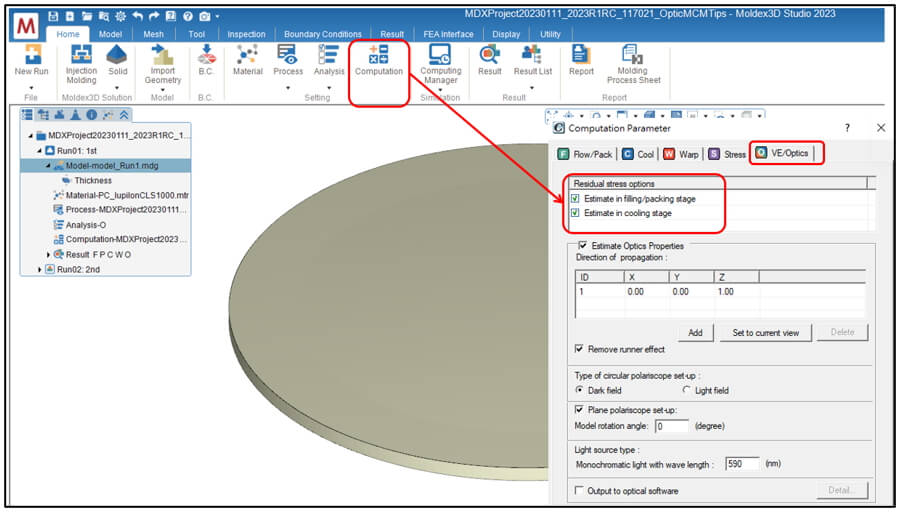Toggle Remove runner effect checkbox

[579, 348]
